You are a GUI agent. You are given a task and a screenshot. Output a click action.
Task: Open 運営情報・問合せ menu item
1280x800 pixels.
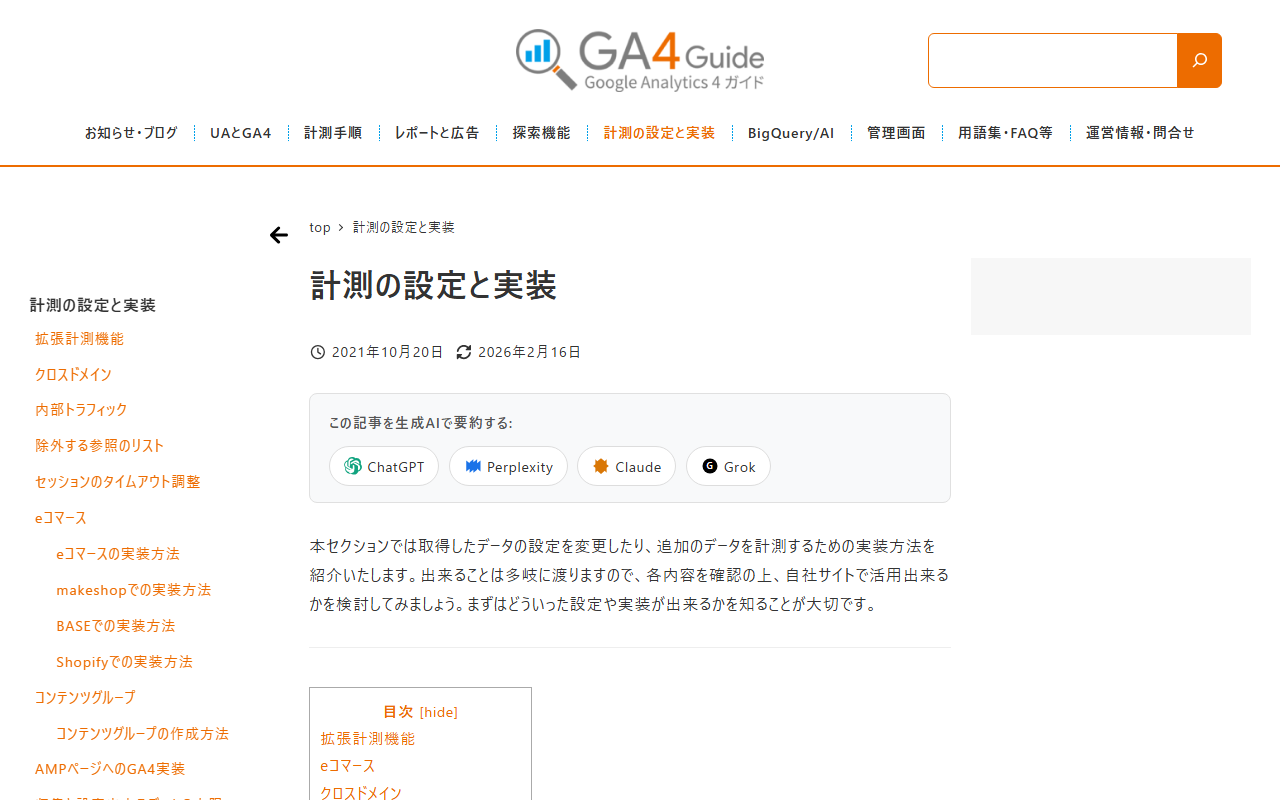1140,133
